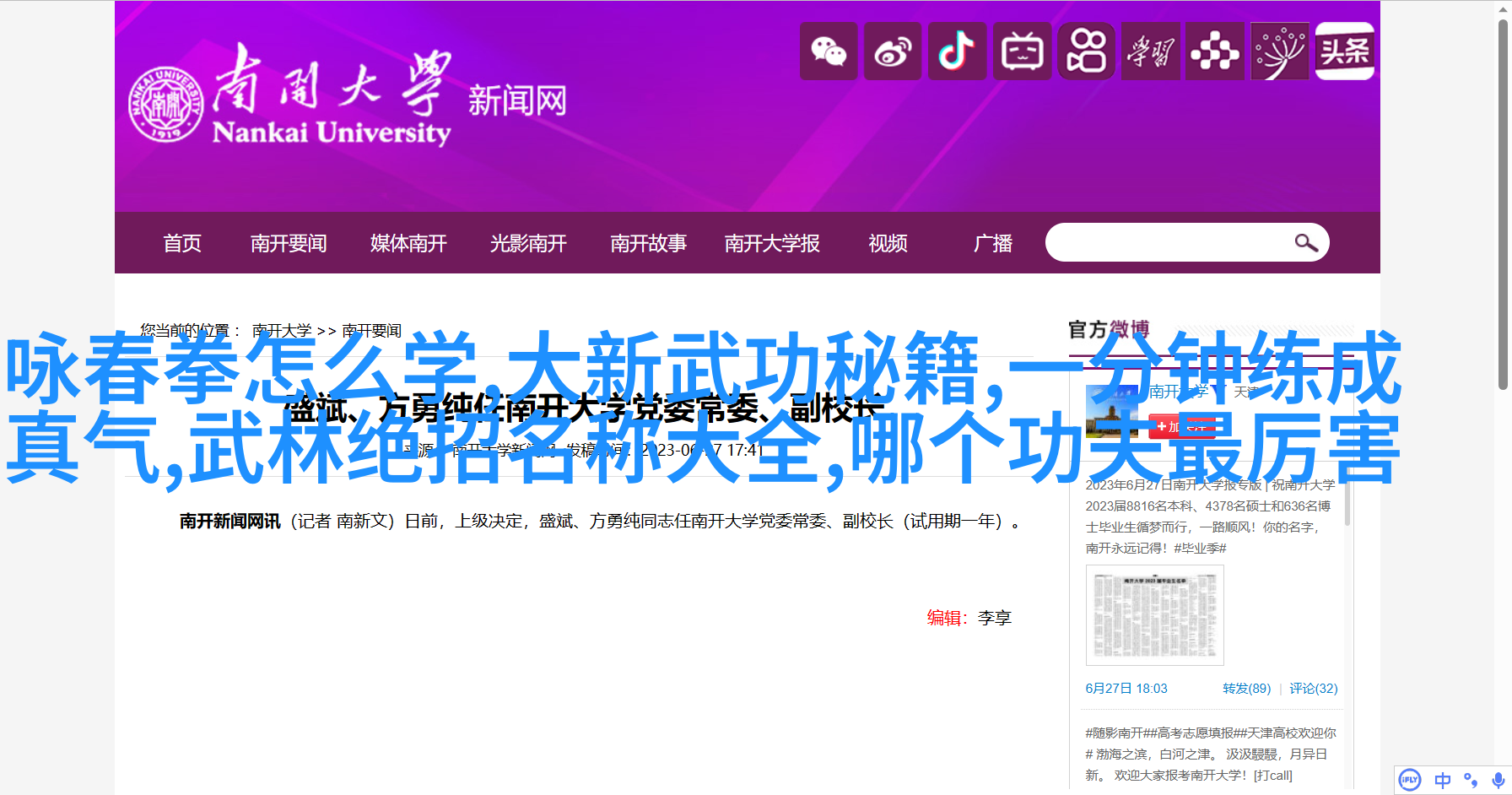Screen dimensions: 1512x795
Task: Open the Bilibili TV icon
Action: click(x=1022, y=51)
